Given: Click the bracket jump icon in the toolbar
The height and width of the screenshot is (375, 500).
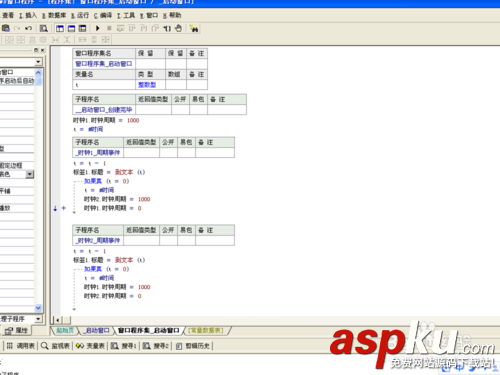Looking at the screenshot, I should click(167, 28).
